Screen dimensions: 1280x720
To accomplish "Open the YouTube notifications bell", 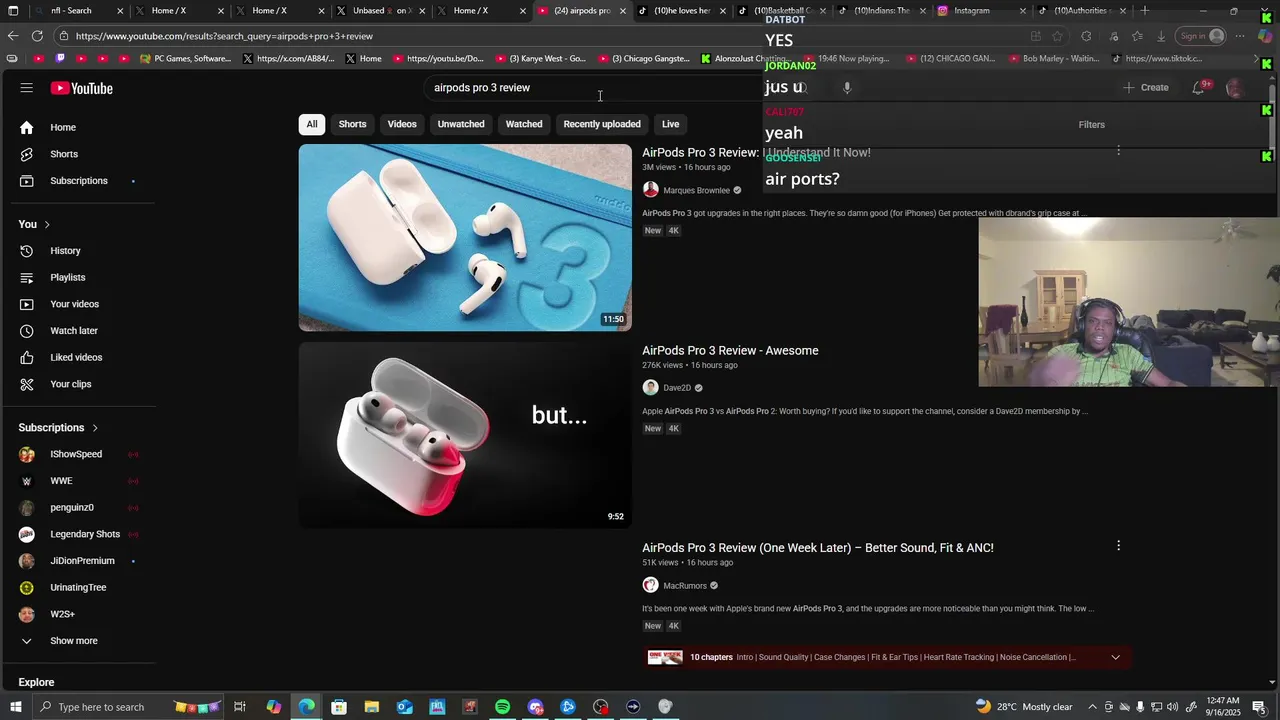I will coord(1199,88).
